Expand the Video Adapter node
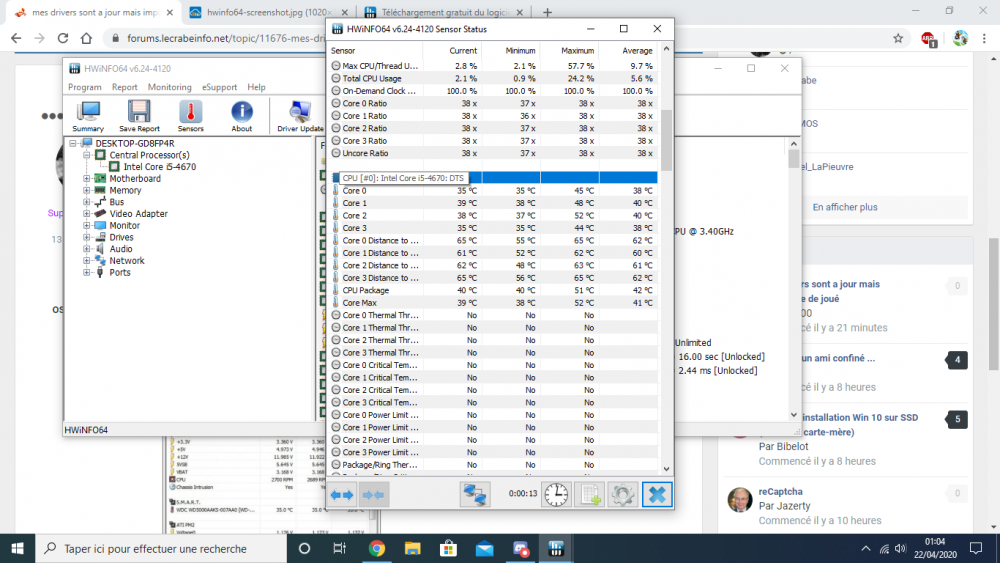The height and width of the screenshot is (563, 1000). [87, 214]
